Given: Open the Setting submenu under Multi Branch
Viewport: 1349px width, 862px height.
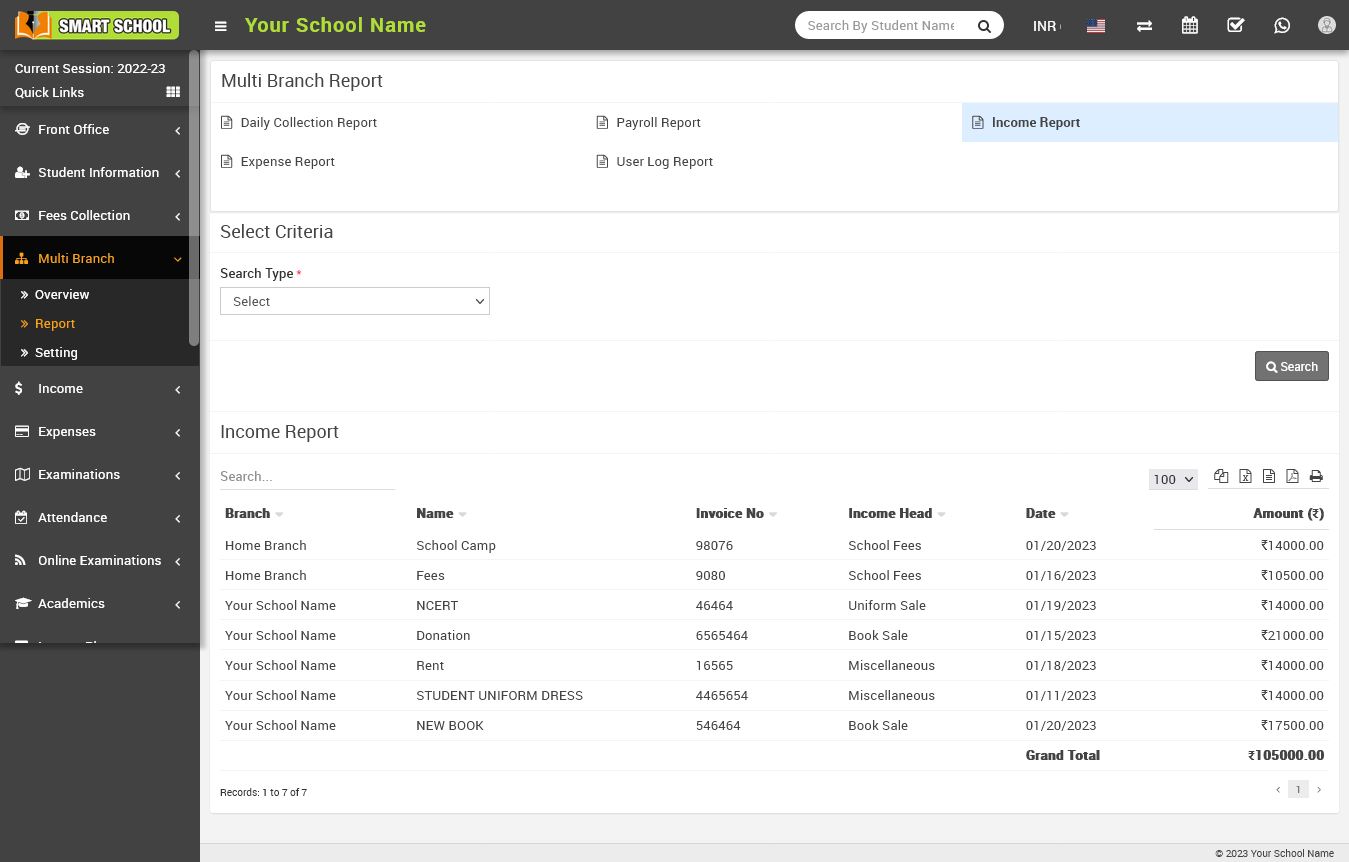Looking at the screenshot, I should [x=56, y=353].
